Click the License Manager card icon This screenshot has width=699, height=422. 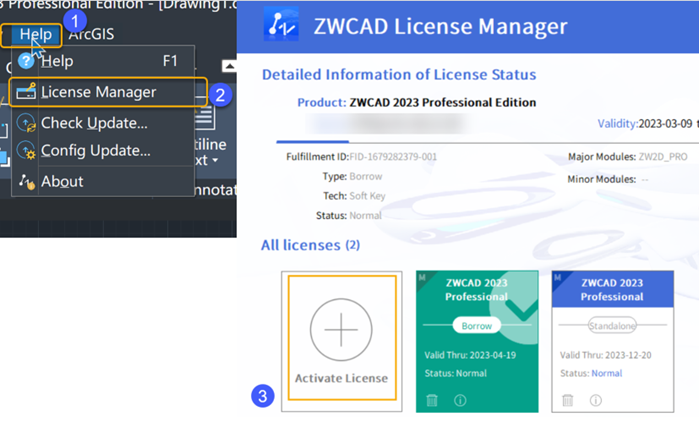[26, 91]
